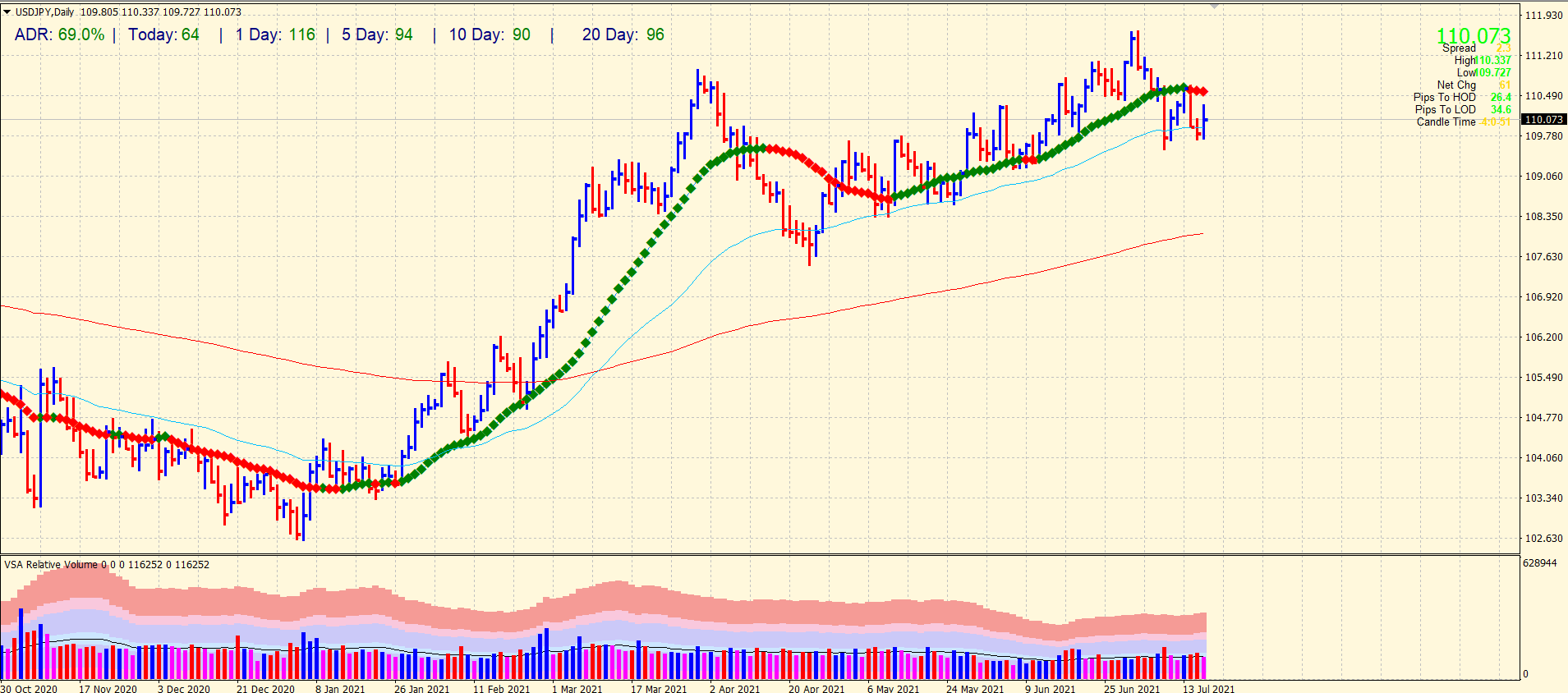The height and width of the screenshot is (693, 1568).
Task: Click the large green 110.073 price display
Action: (1473, 36)
